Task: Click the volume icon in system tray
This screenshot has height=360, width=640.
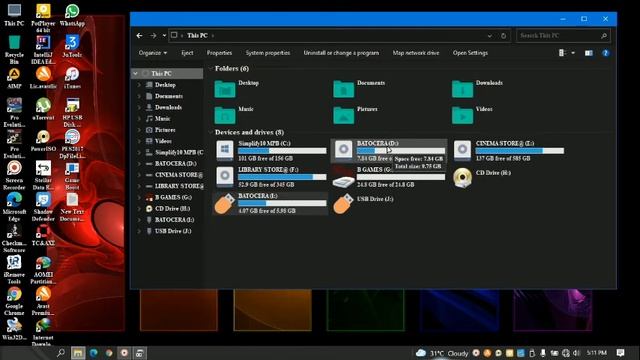Action: pyautogui.click(x=576, y=353)
